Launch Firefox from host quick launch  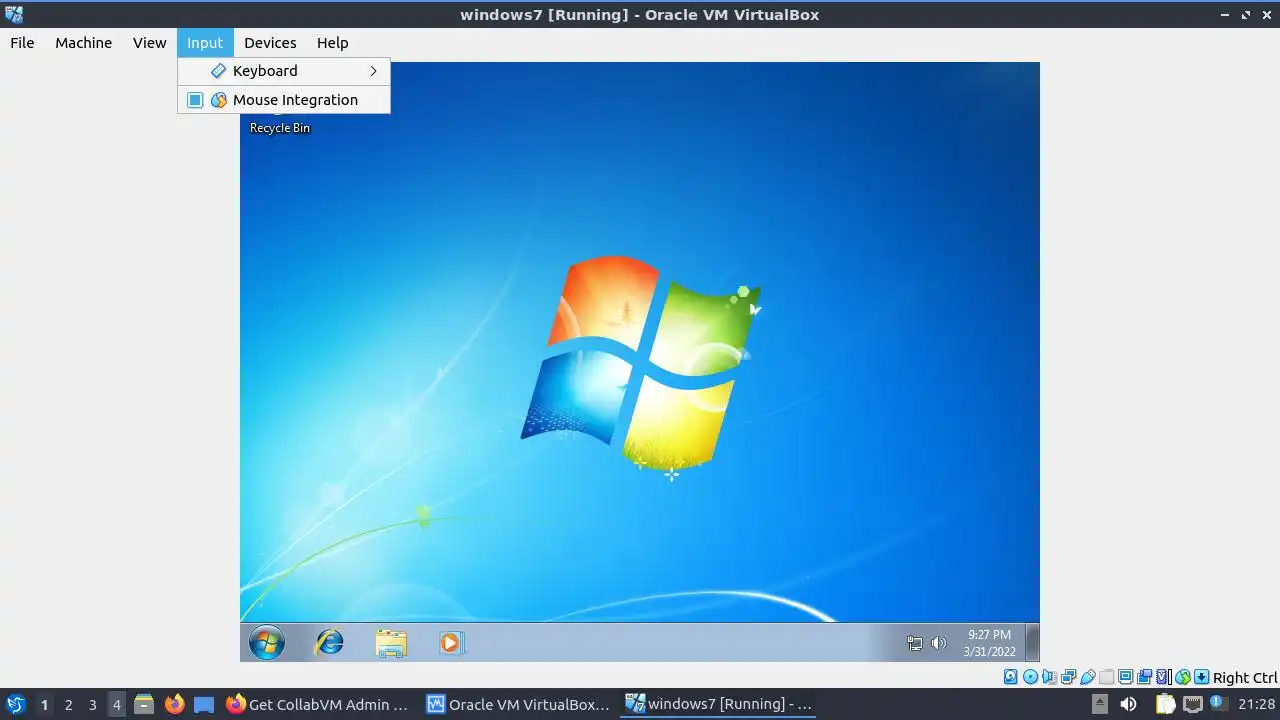174,704
